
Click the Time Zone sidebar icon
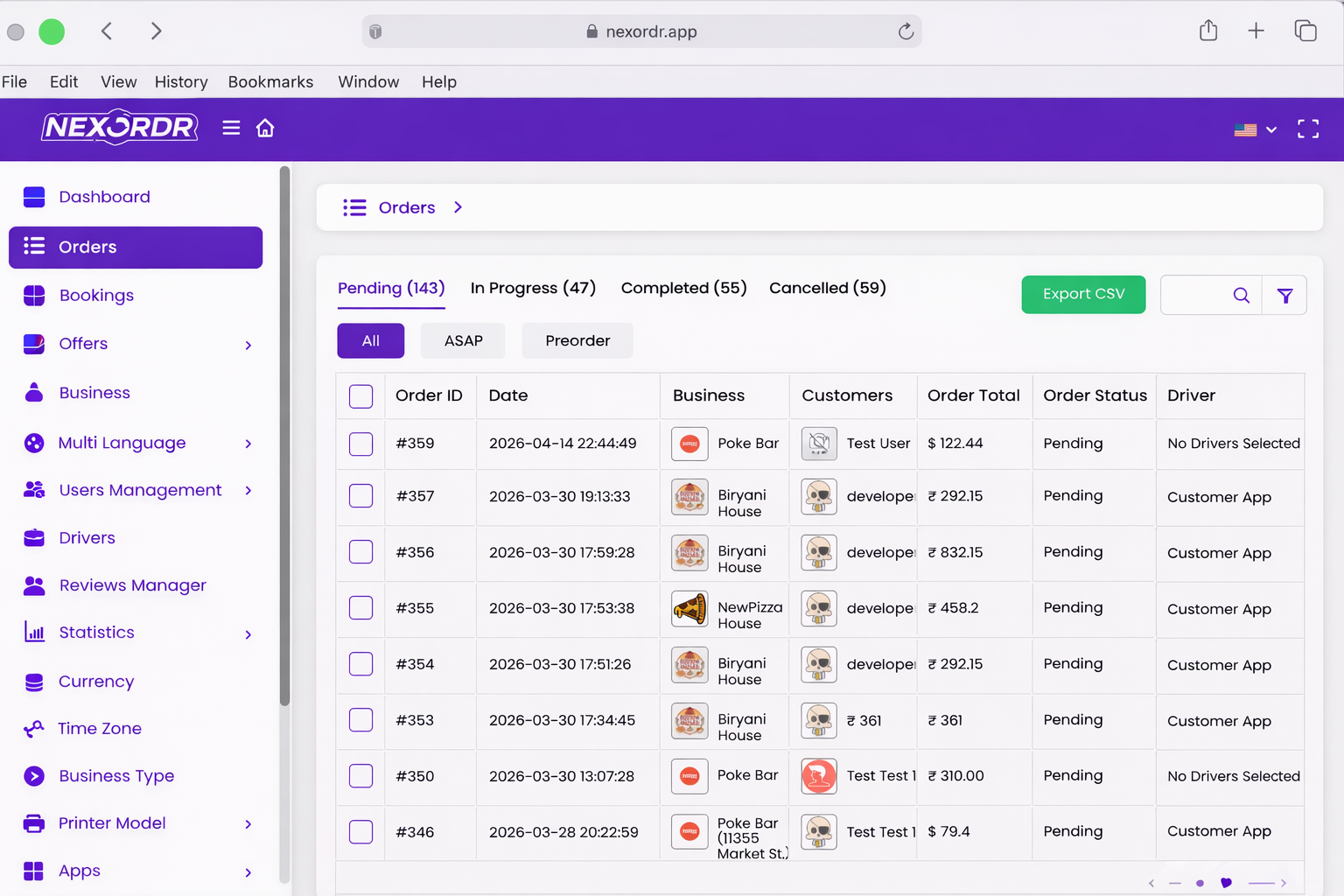pyautogui.click(x=34, y=729)
